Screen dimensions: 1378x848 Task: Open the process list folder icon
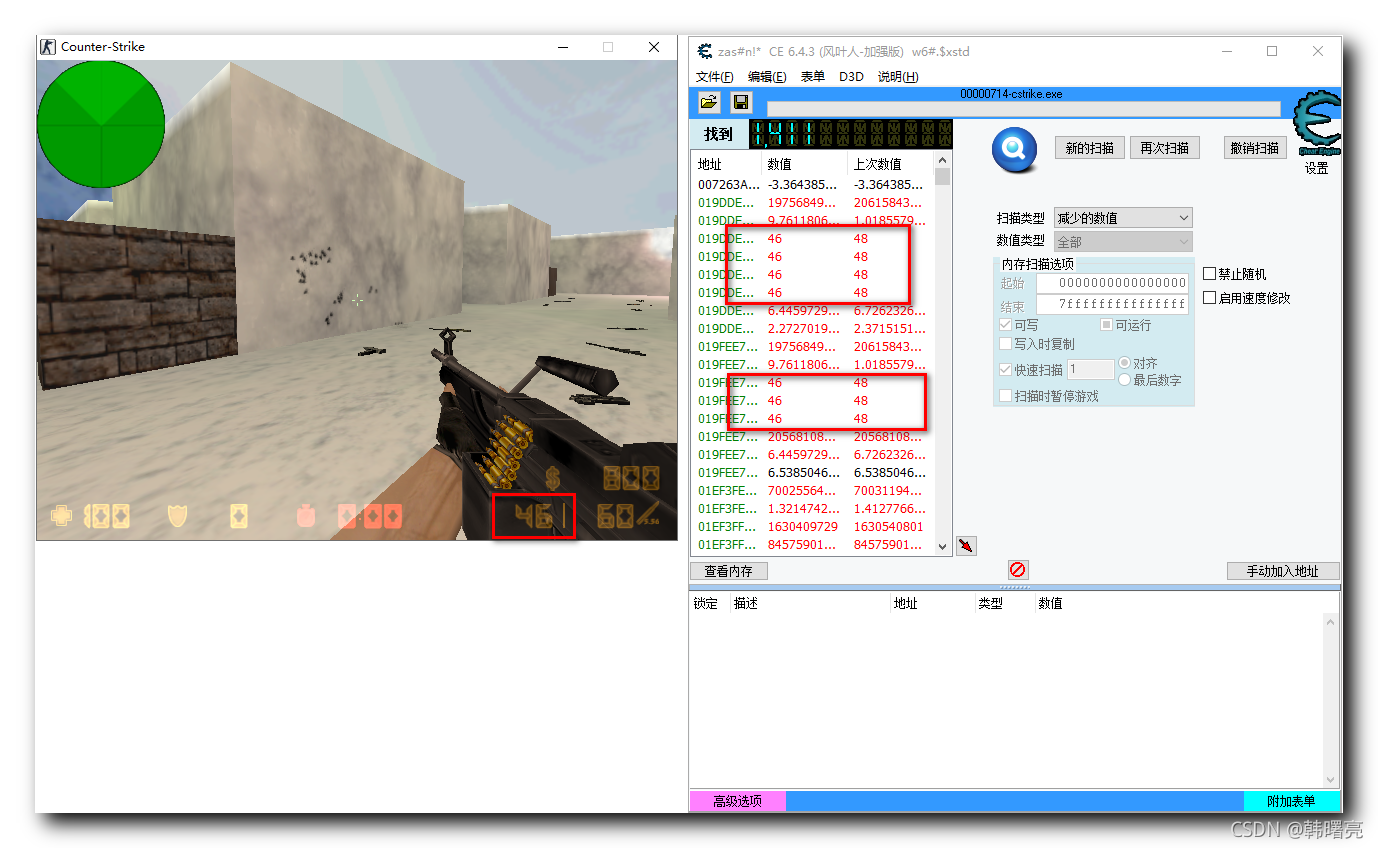pos(709,102)
